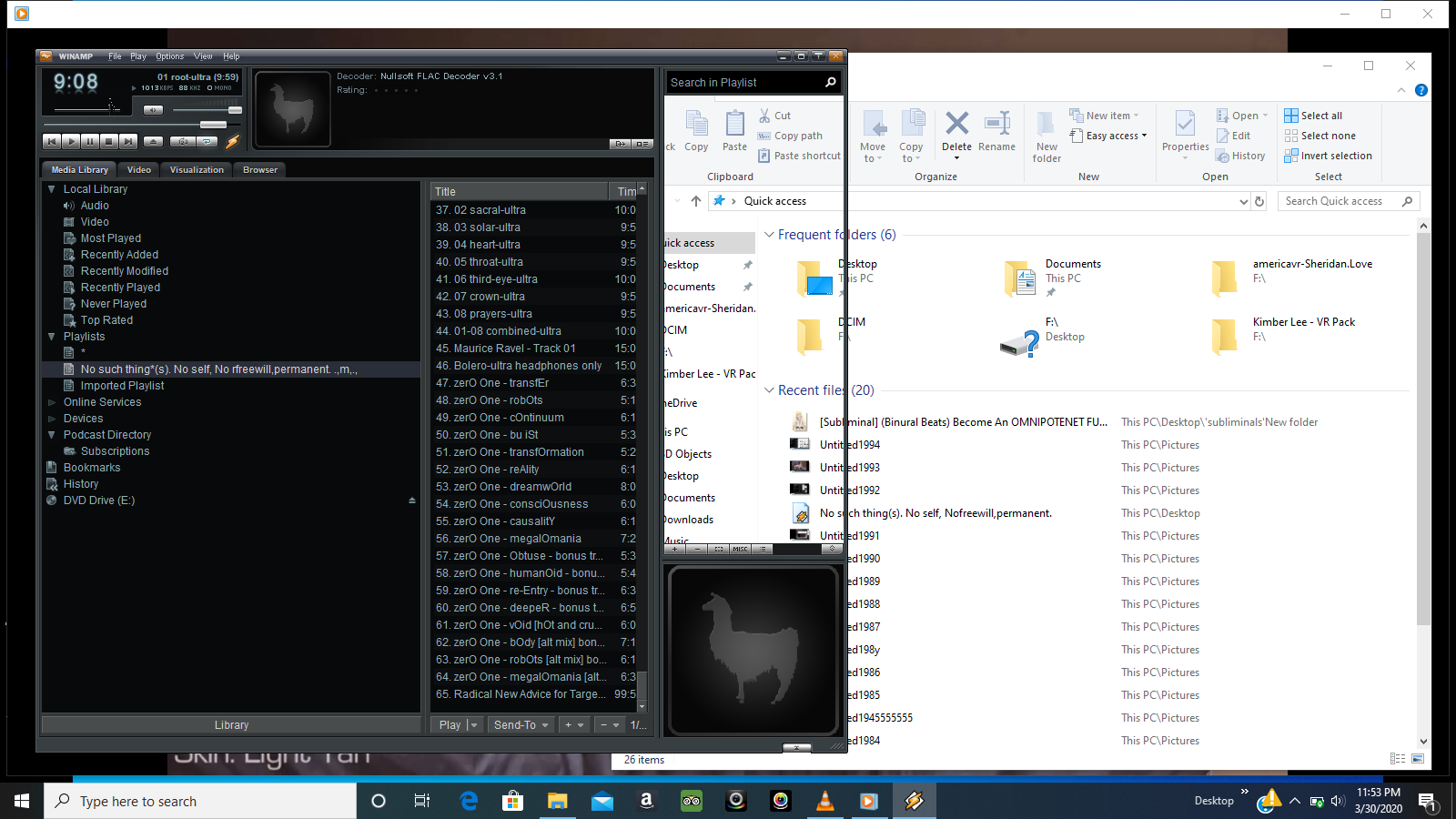Open Winamp Play menu
This screenshot has width=1456, height=819.
[138, 56]
